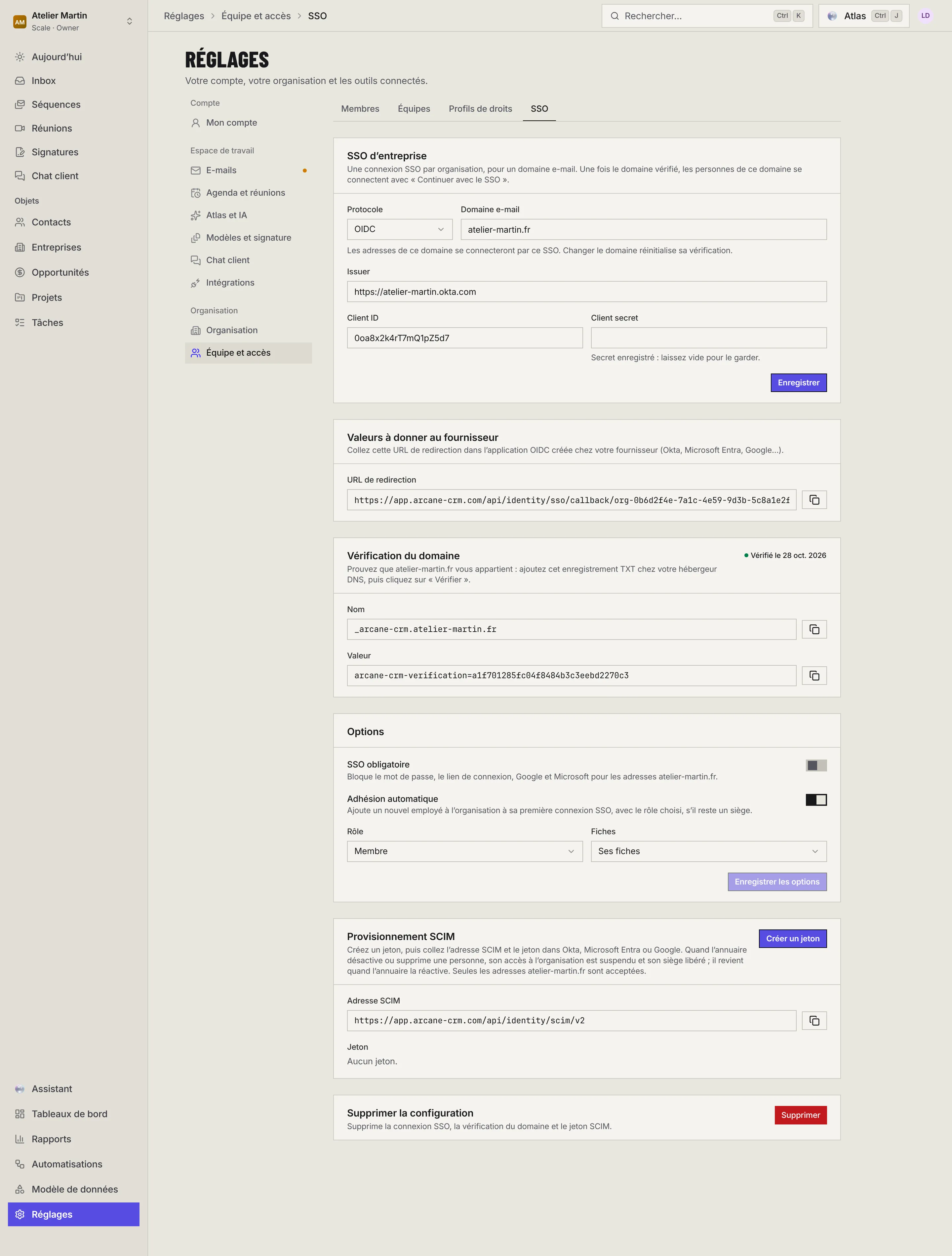Open Atlas et IA settings
The image size is (952, 1256).
pyautogui.click(x=248, y=215)
